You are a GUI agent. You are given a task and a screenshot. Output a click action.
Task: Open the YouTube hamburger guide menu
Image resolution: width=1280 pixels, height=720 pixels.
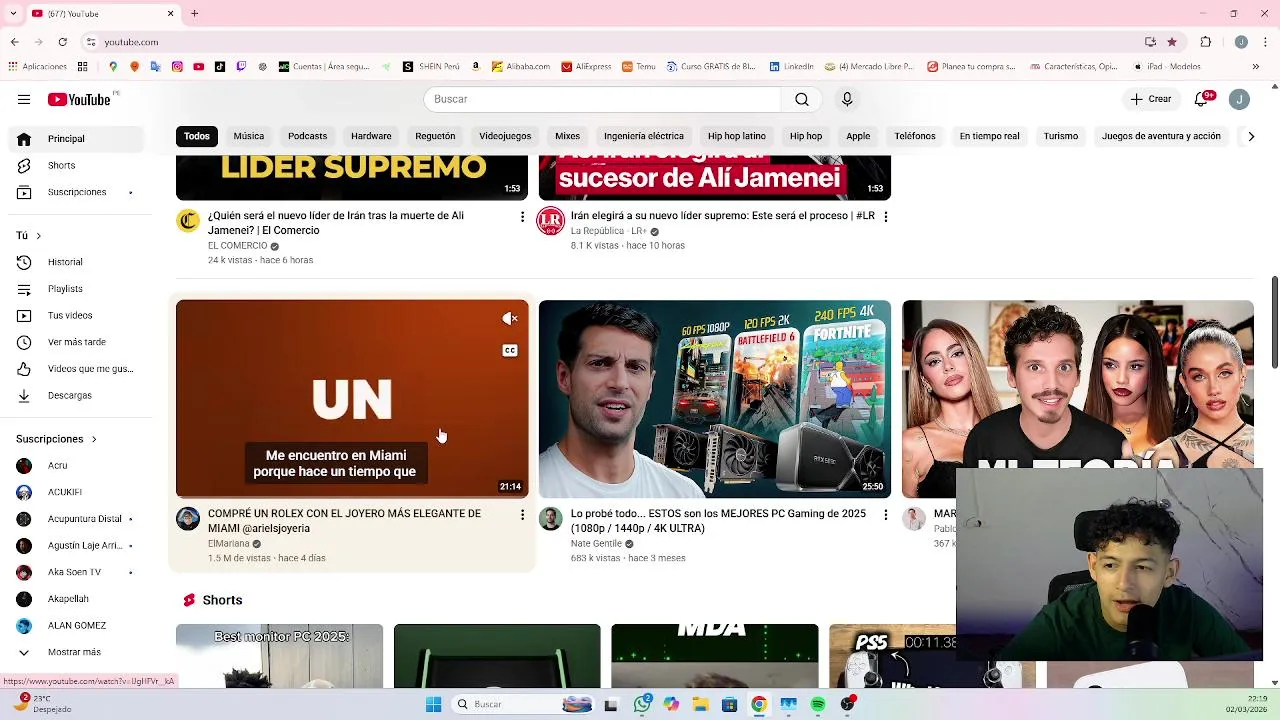tap(24, 99)
